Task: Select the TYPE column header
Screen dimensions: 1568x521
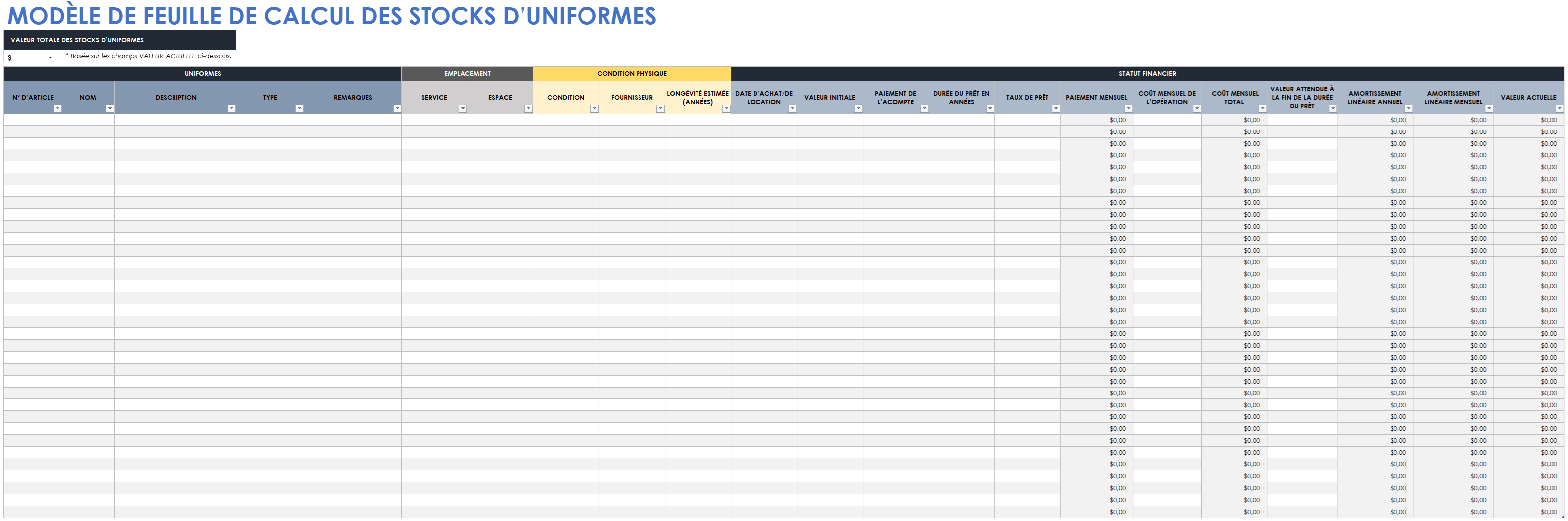Action: tap(270, 97)
